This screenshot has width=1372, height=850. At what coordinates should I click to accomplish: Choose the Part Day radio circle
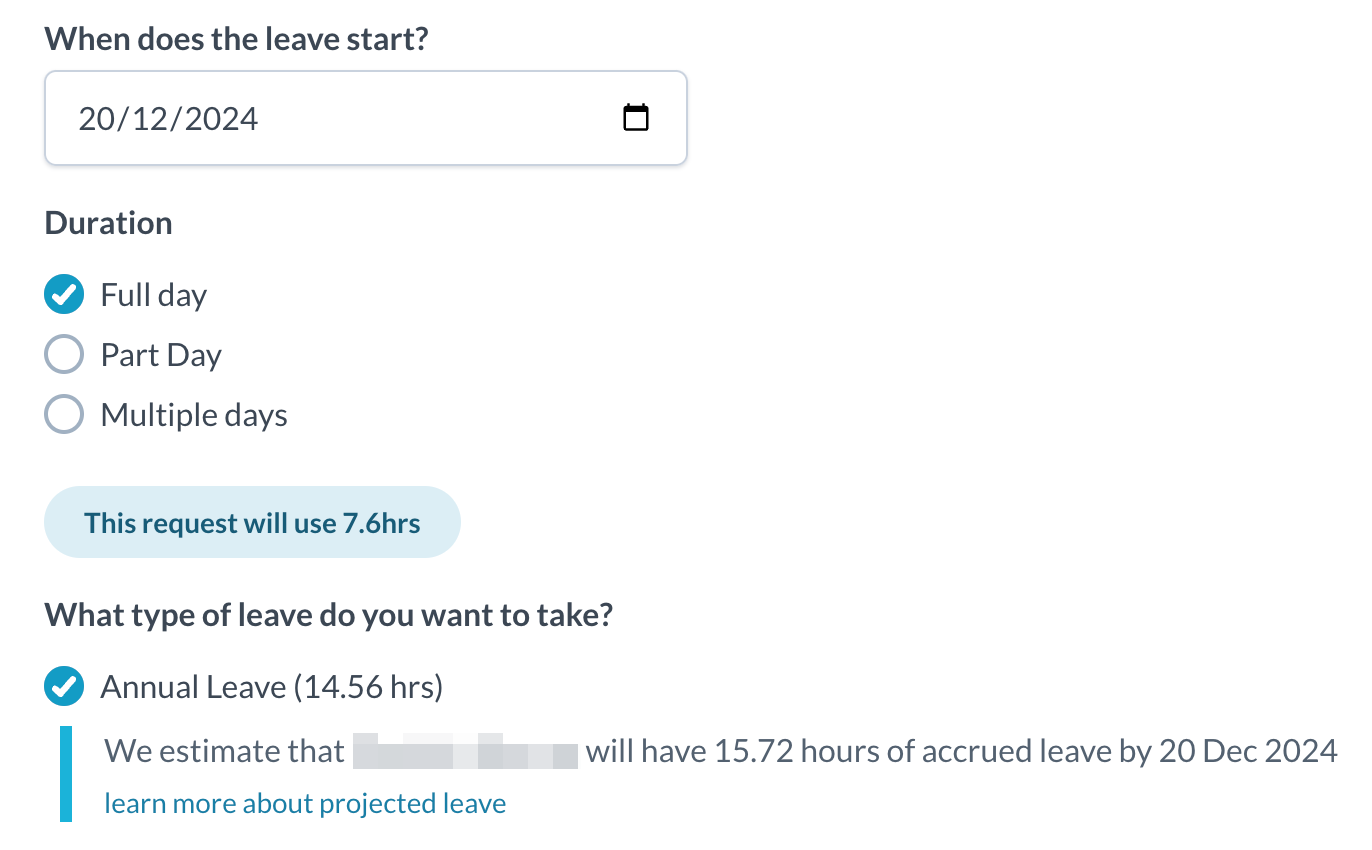coord(64,355)
